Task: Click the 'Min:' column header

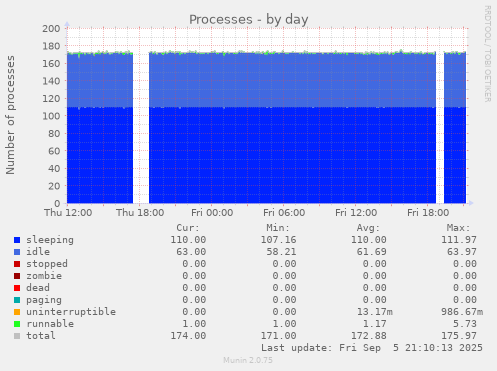Action: coord(278,228)
